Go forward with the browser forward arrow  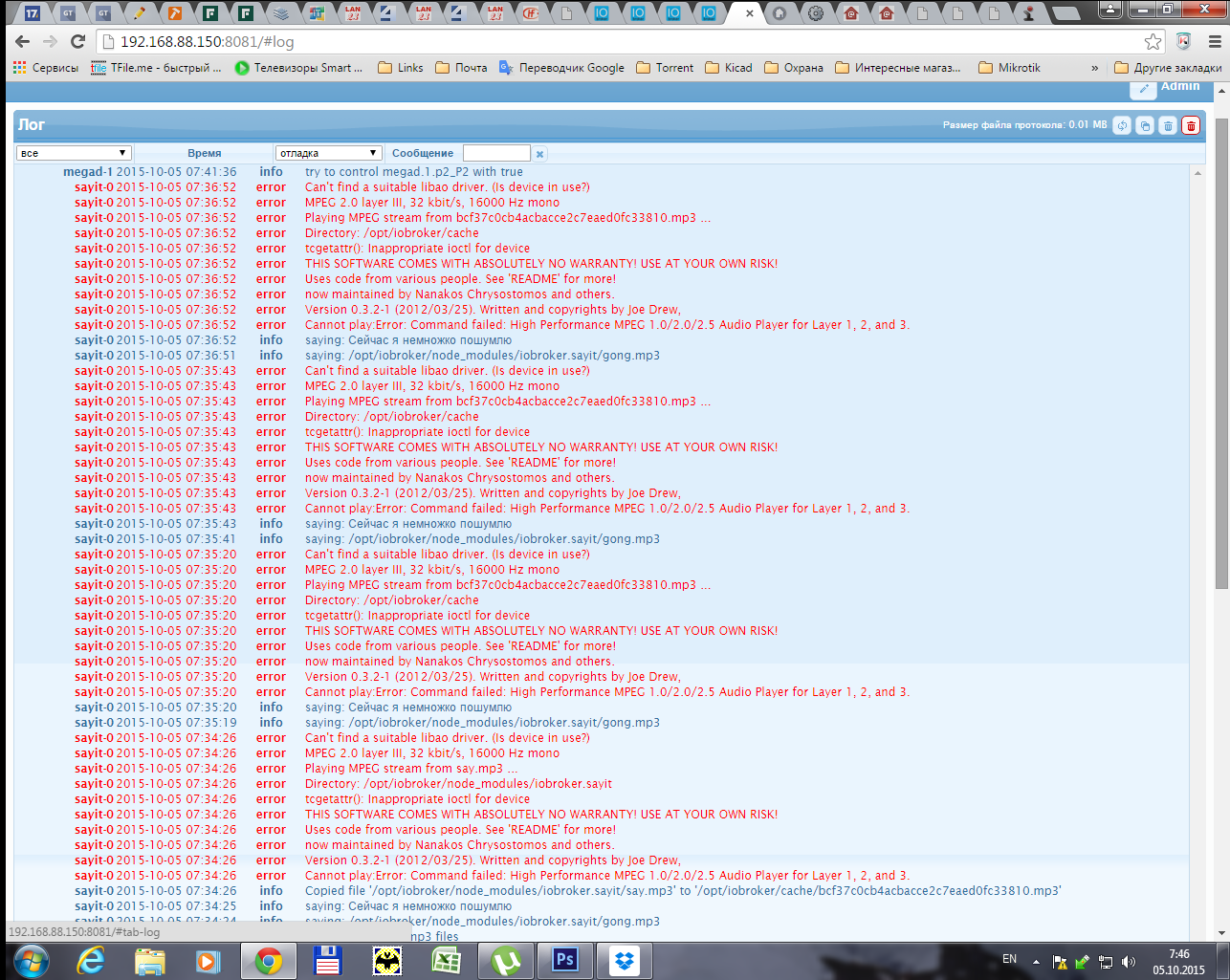pyautogui.click(x=50, y=41)
